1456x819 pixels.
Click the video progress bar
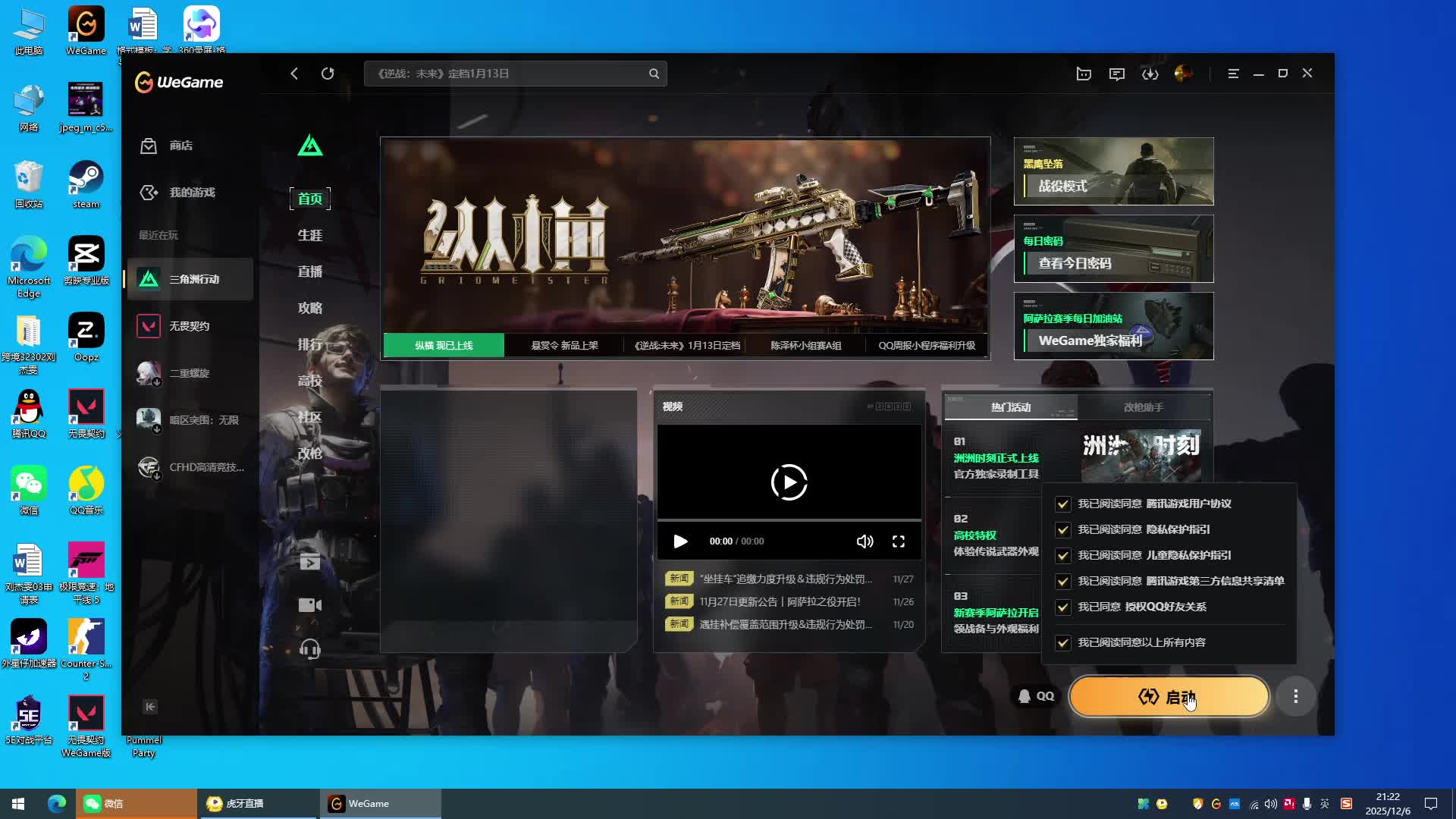[x=789, y=521]
